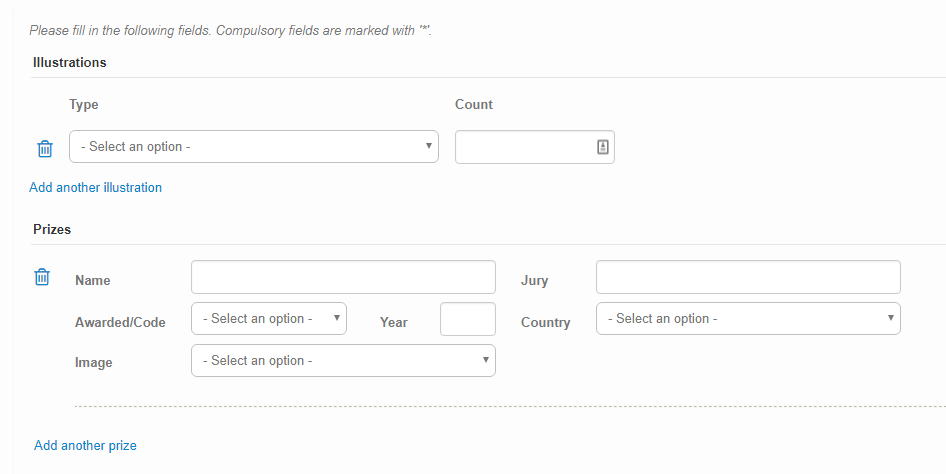Click the Prizes section heading
This screenshot has width=946, height=474.
pos(52,229)
